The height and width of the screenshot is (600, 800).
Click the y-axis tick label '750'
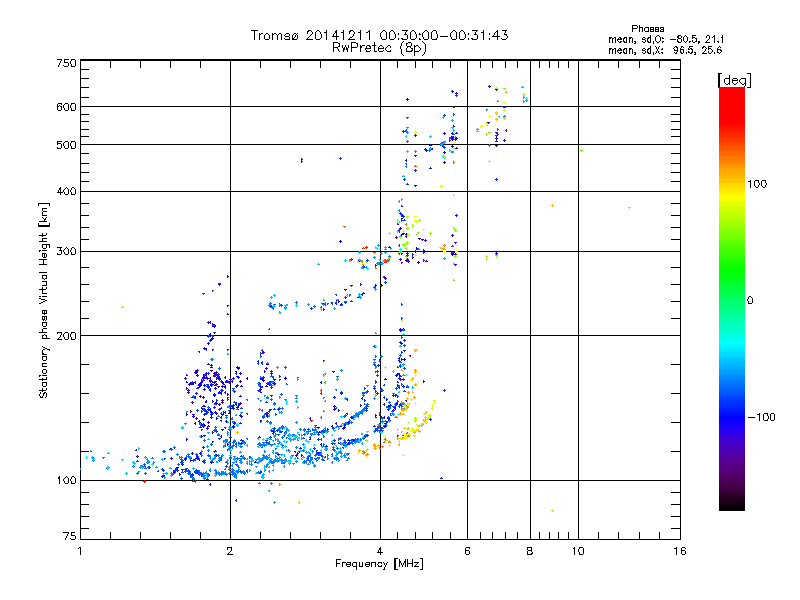click(66, 63)
